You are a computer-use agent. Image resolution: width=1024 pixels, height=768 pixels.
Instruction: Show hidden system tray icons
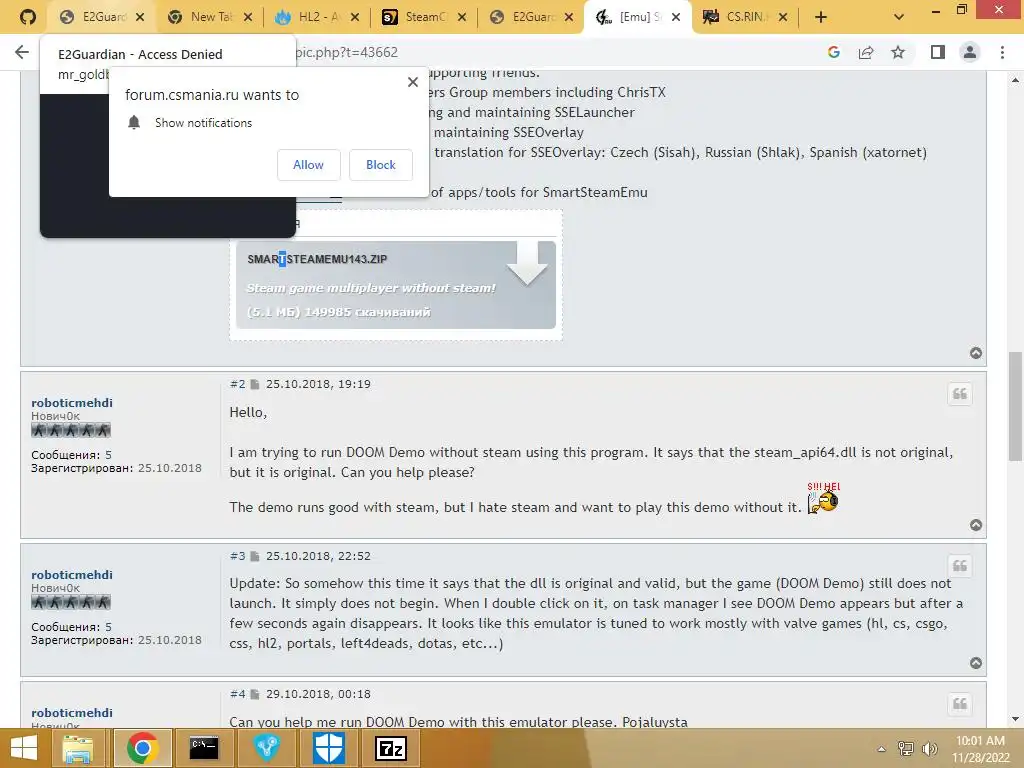click(x=881, y=749)
